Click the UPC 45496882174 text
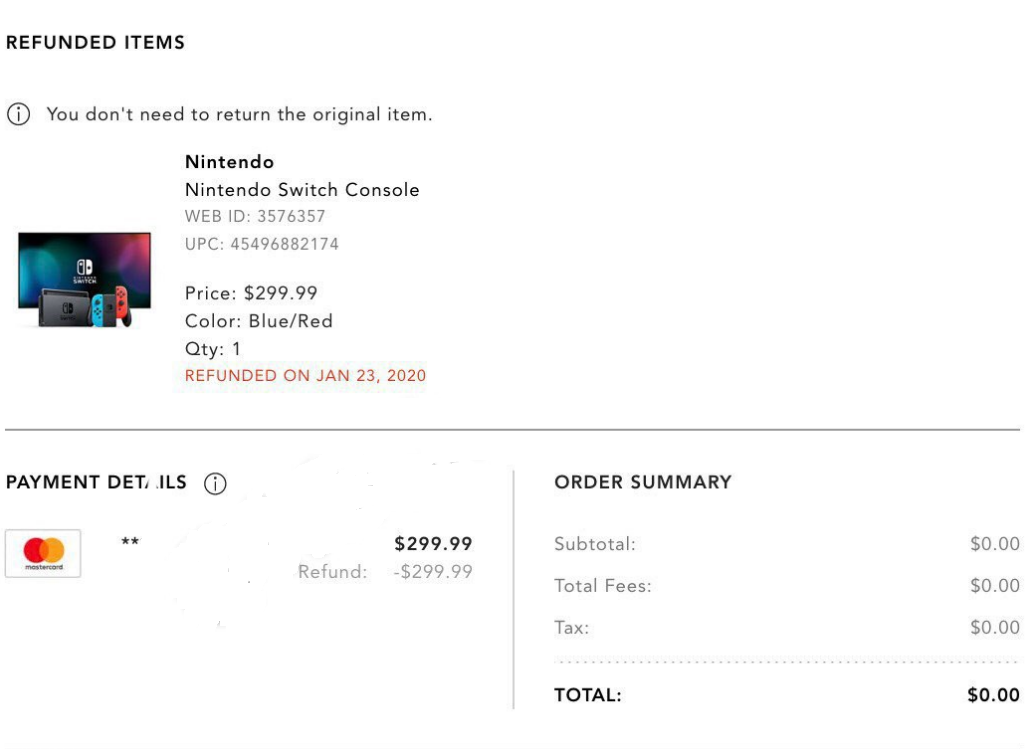The width and height of the screenshot is (1035, 749). (x=262, y=244)
